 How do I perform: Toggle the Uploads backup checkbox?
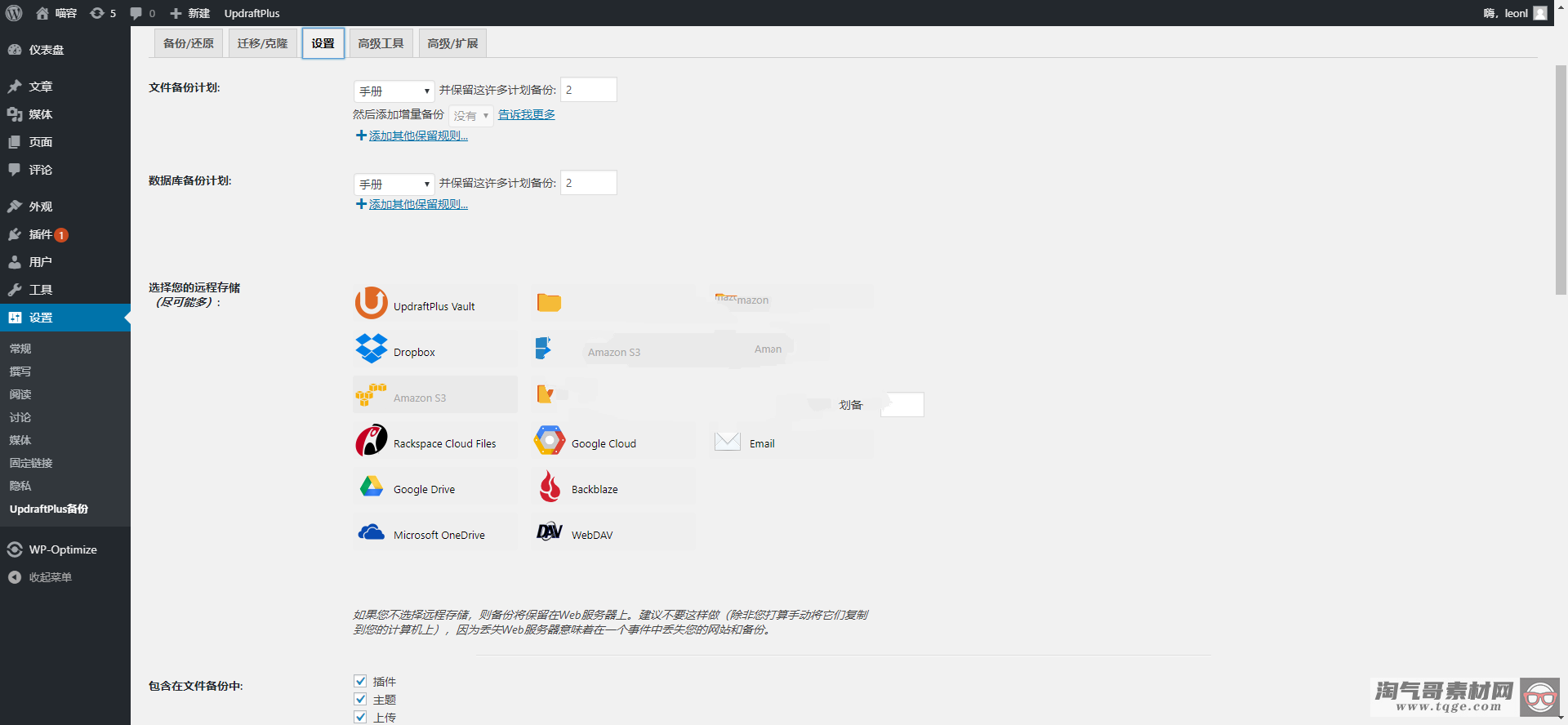point(360,717)
